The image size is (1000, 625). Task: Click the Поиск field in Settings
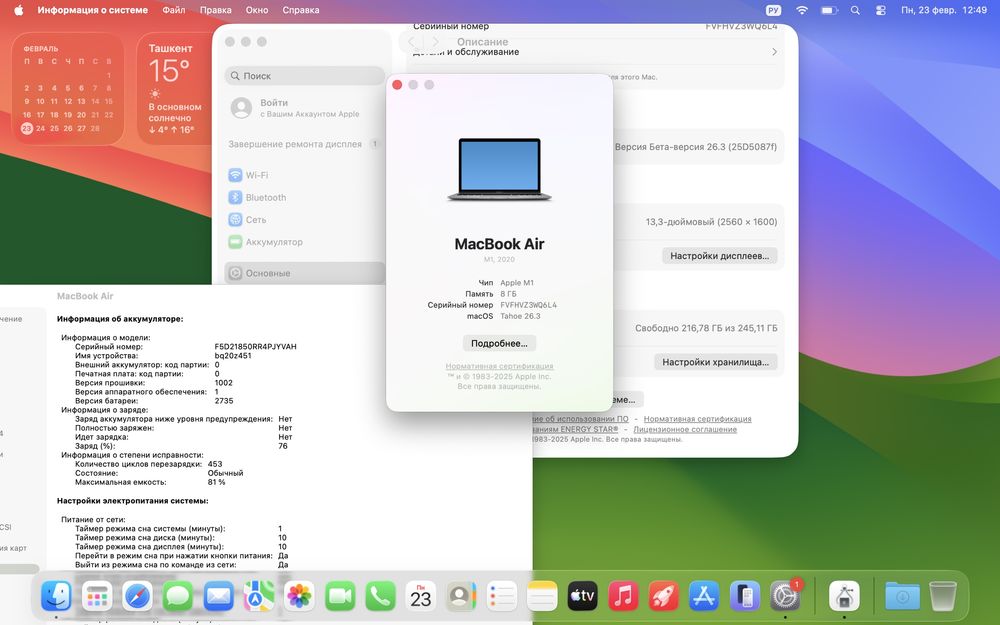click(305, 75)
